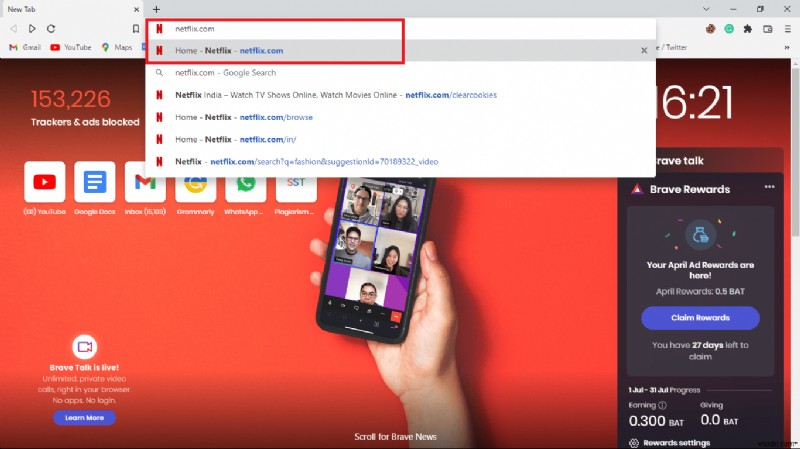Click Trackers & ads blocked counter
This screenshot has height=449, width=800.
pyautogui.click(x=85, y=108)
